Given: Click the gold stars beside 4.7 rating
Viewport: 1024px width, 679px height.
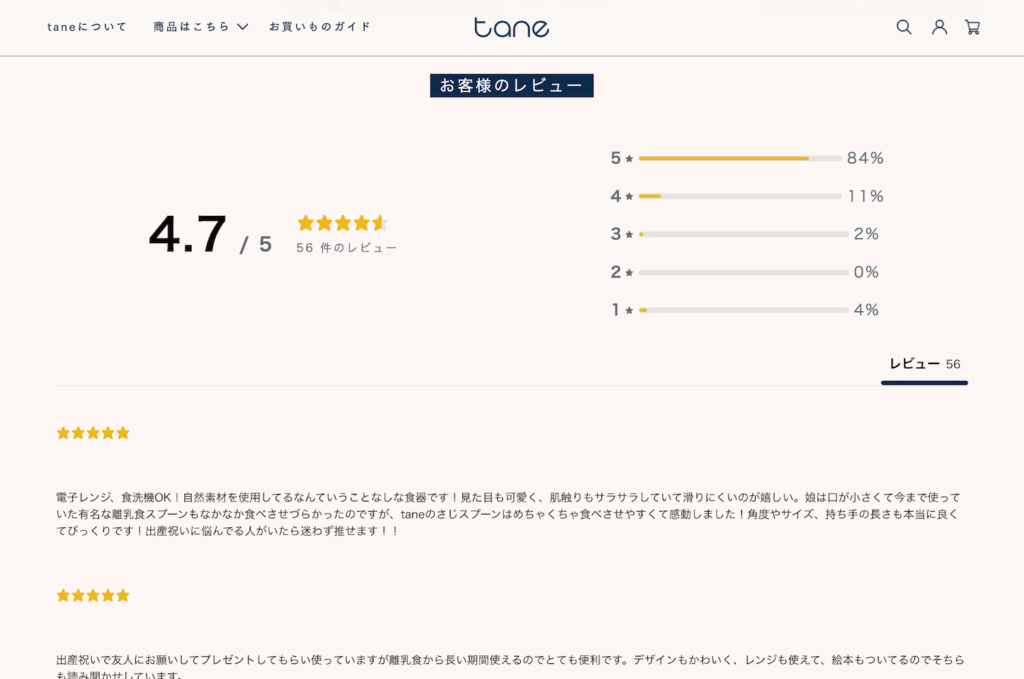Looking at the screenshot, I should pyautogui.click(x=343, y=223).
